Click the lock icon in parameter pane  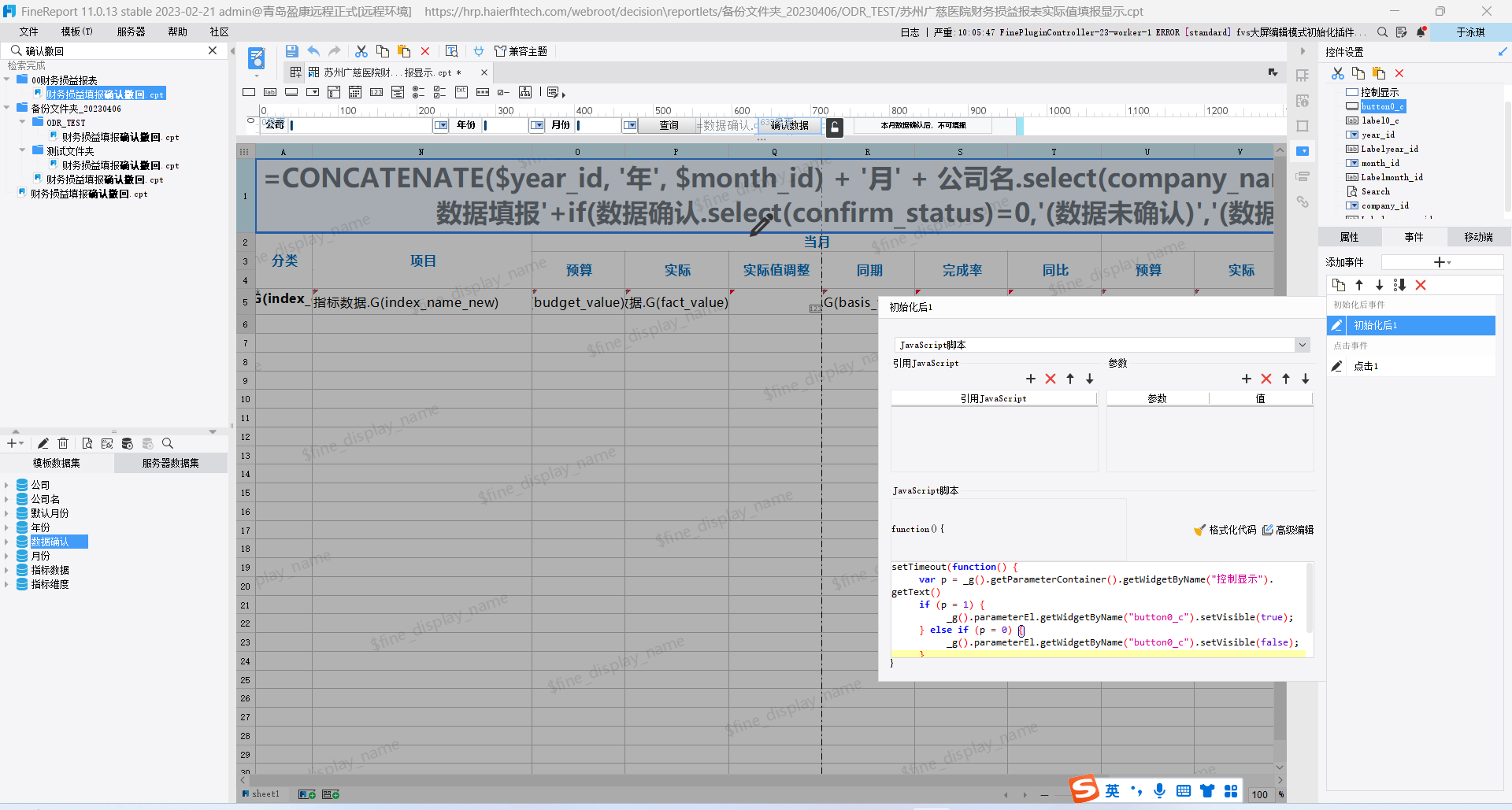tap(835, 127)
